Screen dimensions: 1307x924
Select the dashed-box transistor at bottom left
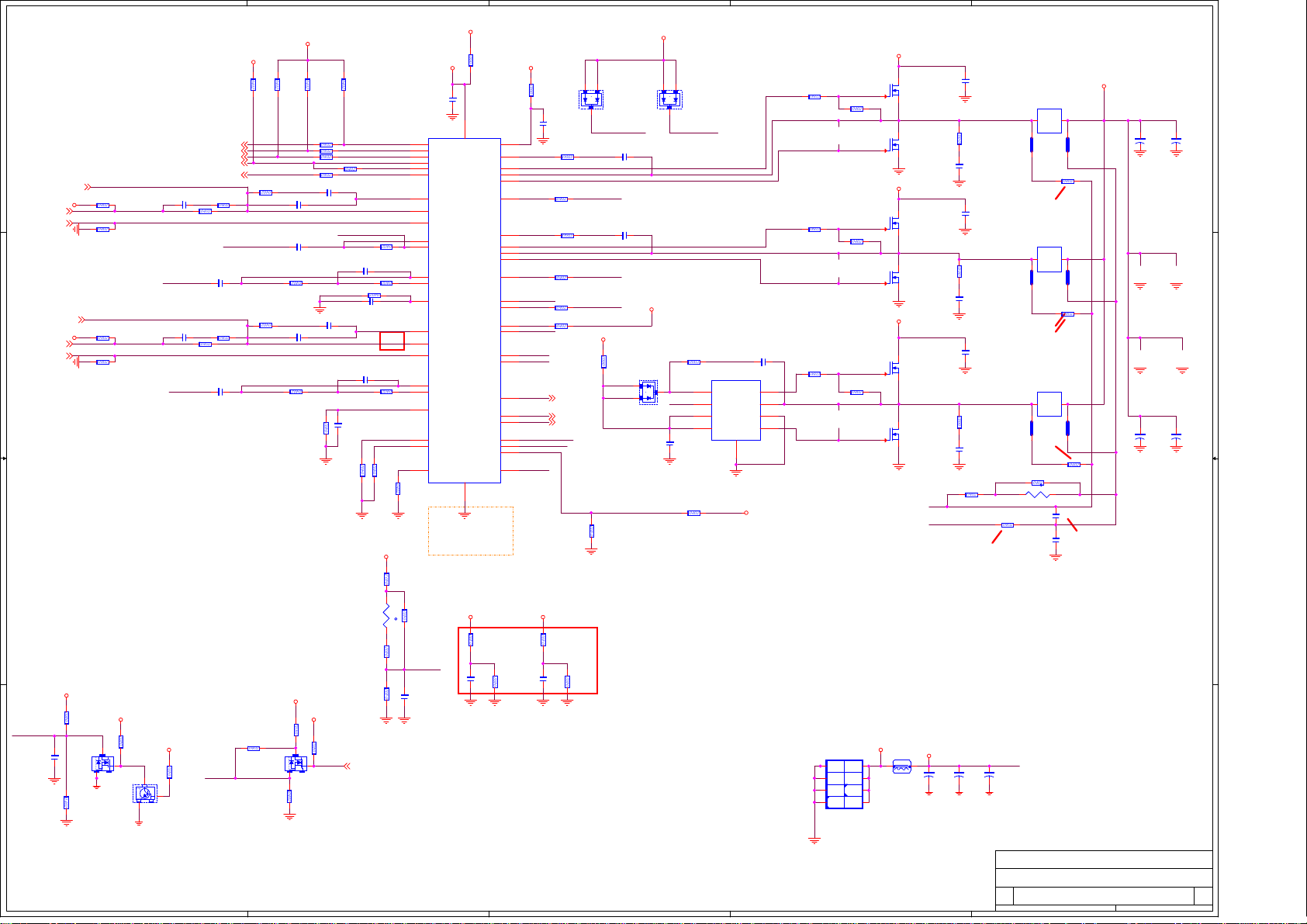(x=145, y=793)
